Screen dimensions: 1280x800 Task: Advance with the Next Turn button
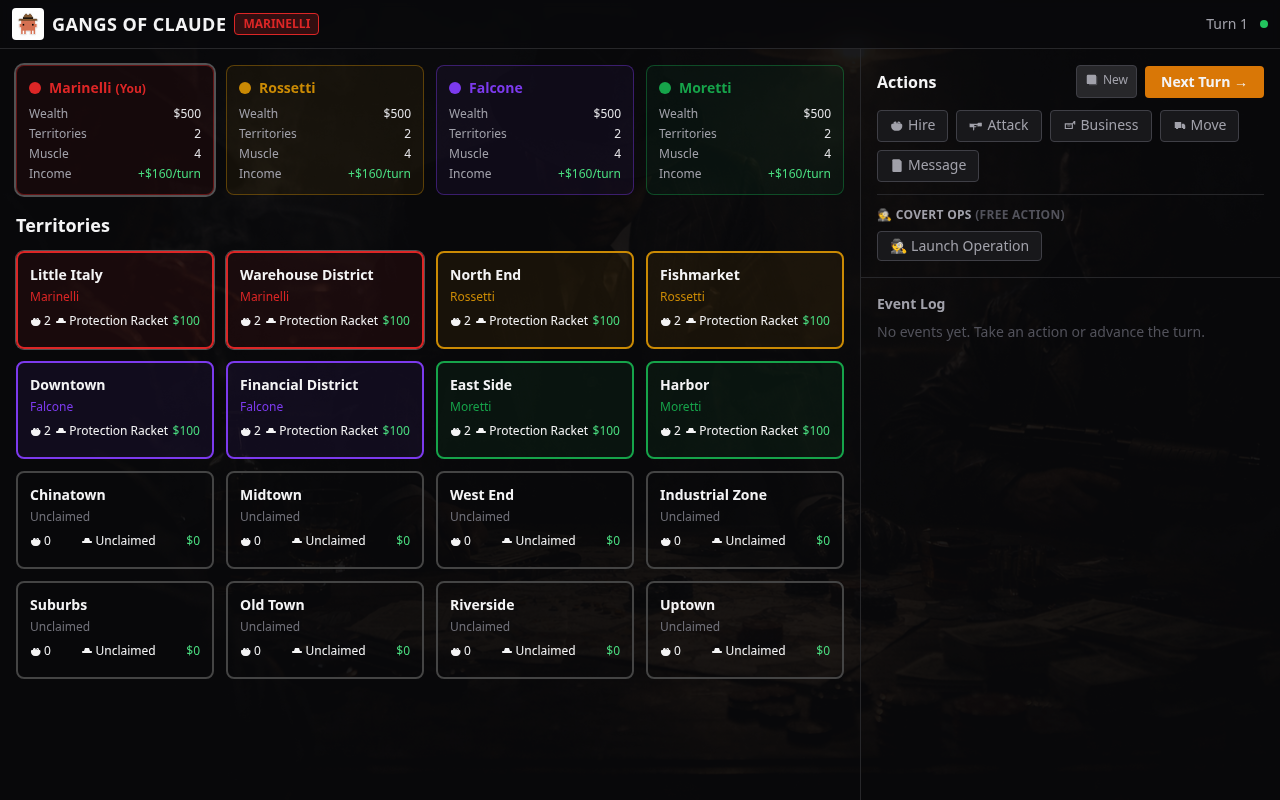click(1203, 82)
